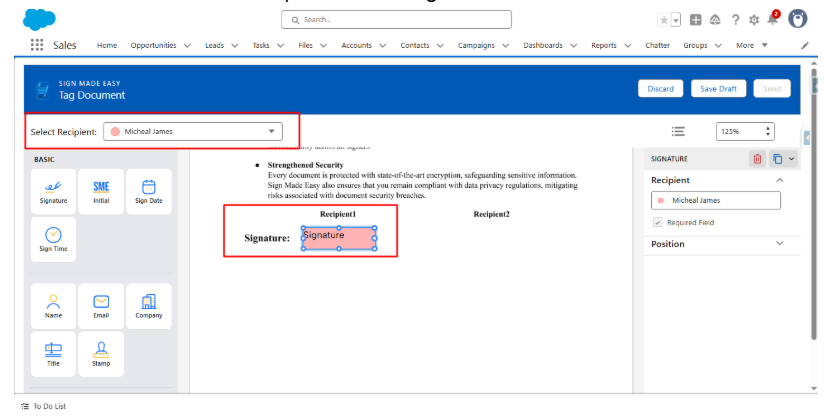Open the global create plus menu
This screenshot has height=420, width=824.
pyautogui.click(x=695, y=20)
